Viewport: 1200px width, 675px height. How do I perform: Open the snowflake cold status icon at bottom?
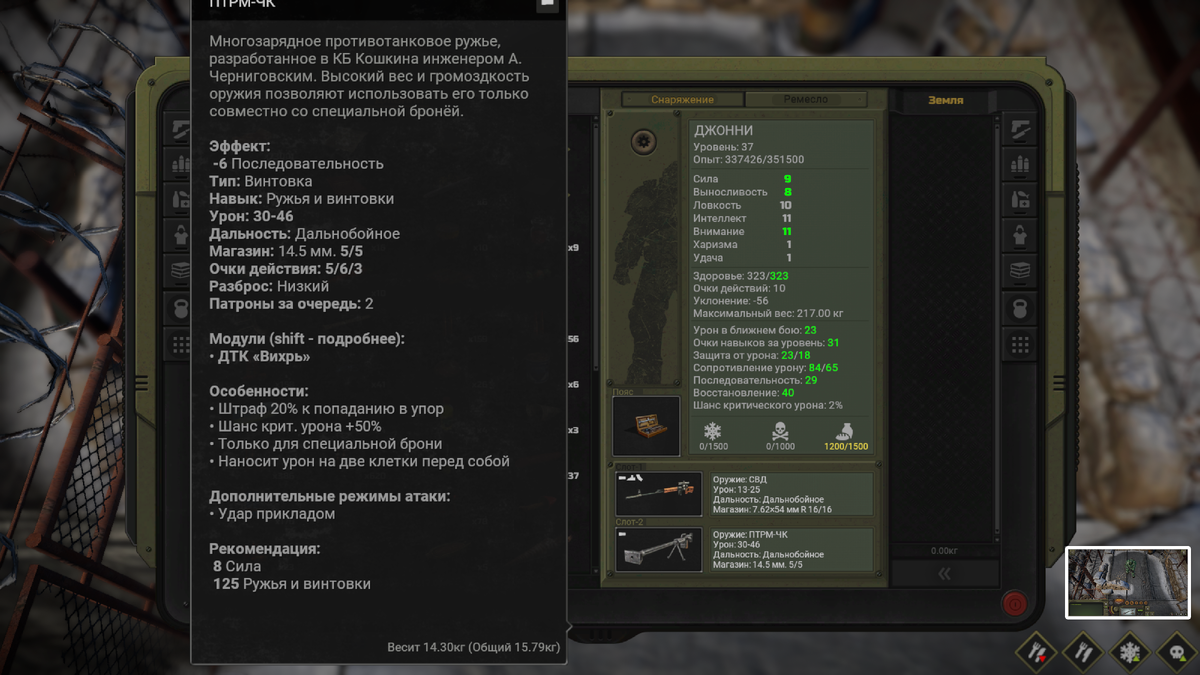pos(1129,652)
